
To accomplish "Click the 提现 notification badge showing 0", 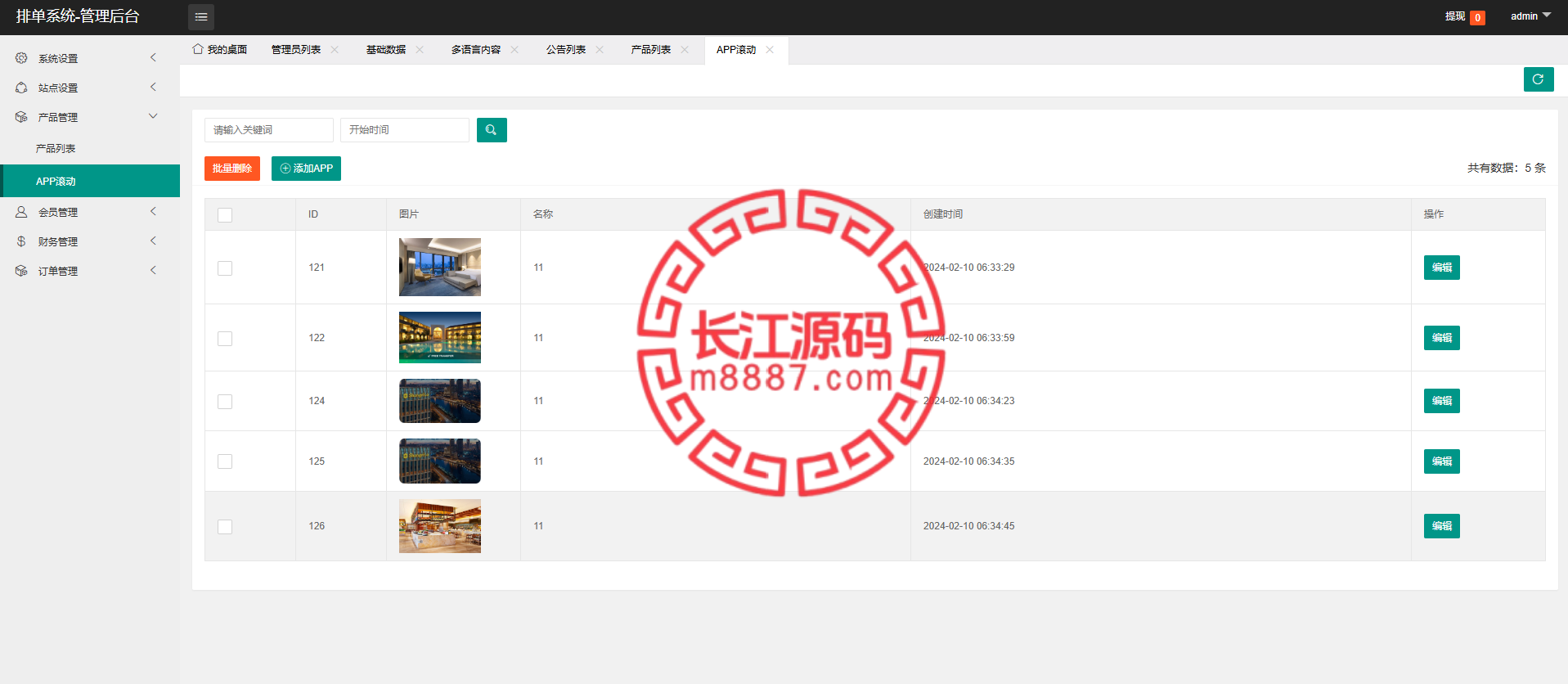I will pos(1477,17).
